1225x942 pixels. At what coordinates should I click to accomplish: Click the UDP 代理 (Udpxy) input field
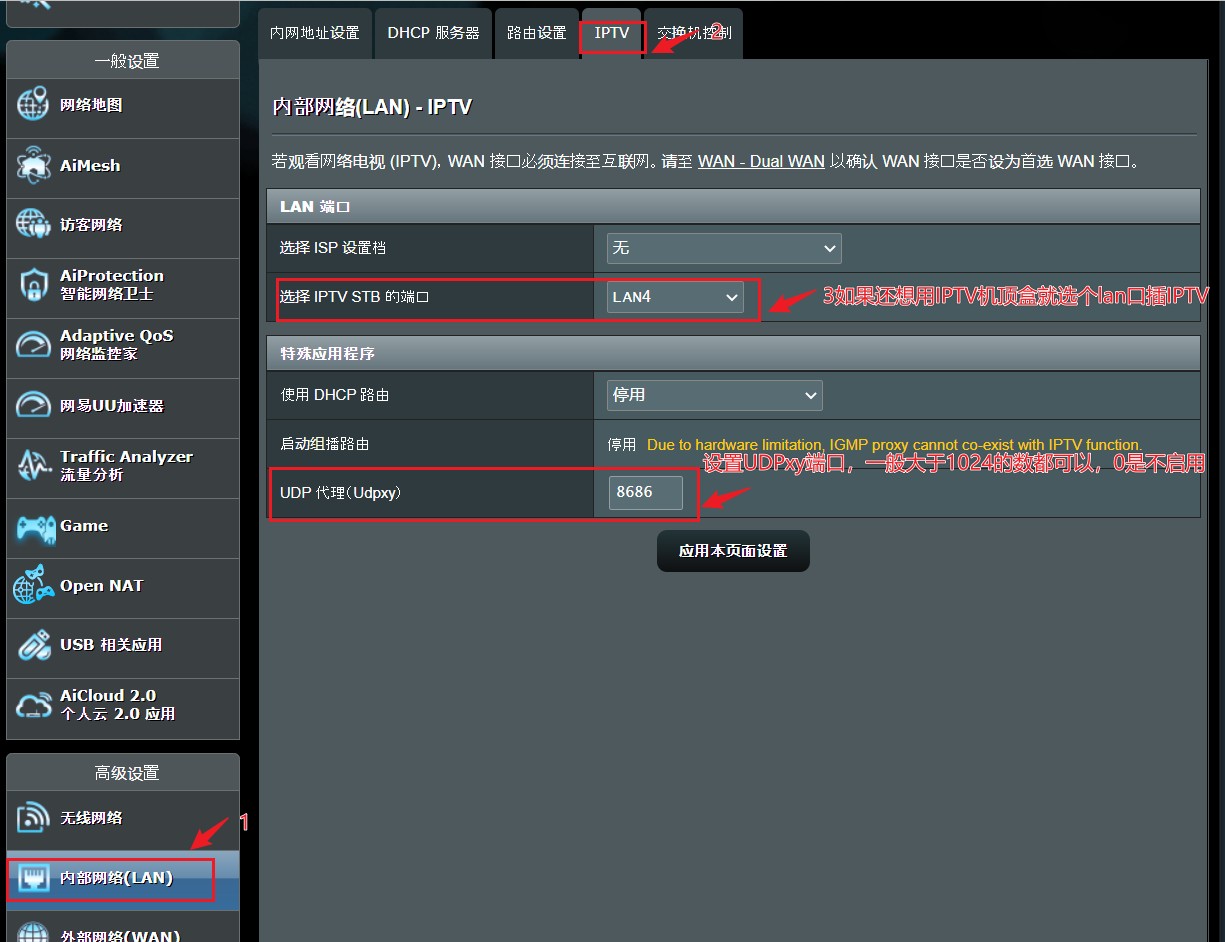click(645, 492)
